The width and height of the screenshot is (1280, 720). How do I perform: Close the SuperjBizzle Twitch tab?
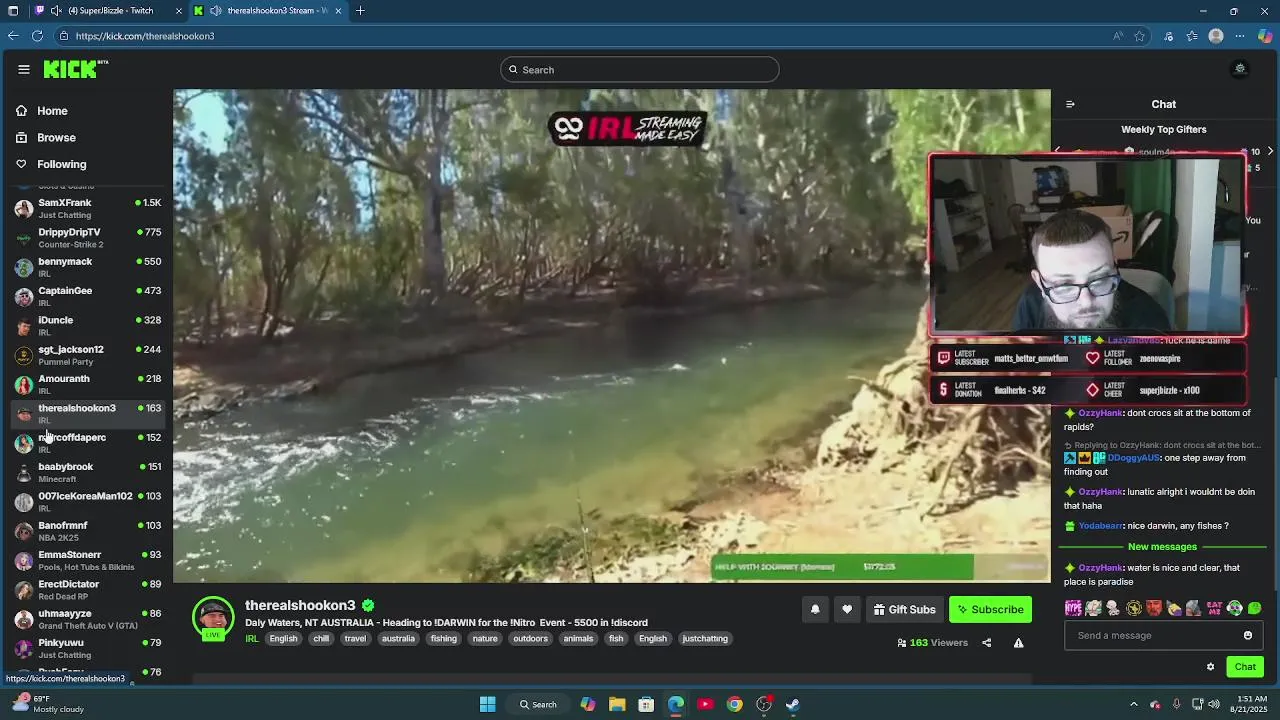pos(179,11)
